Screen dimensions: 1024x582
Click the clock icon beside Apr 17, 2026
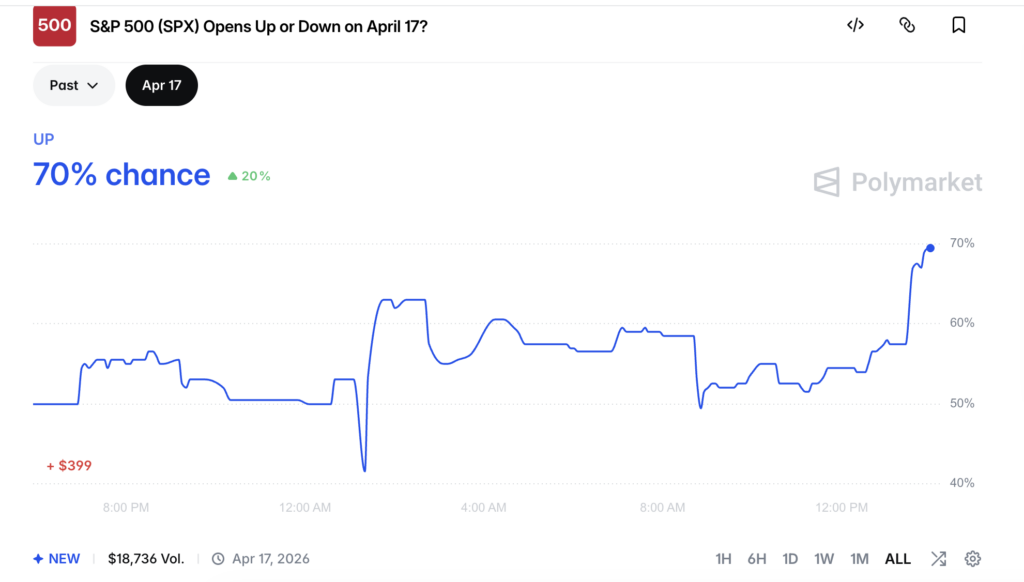[x=216, y=558]
